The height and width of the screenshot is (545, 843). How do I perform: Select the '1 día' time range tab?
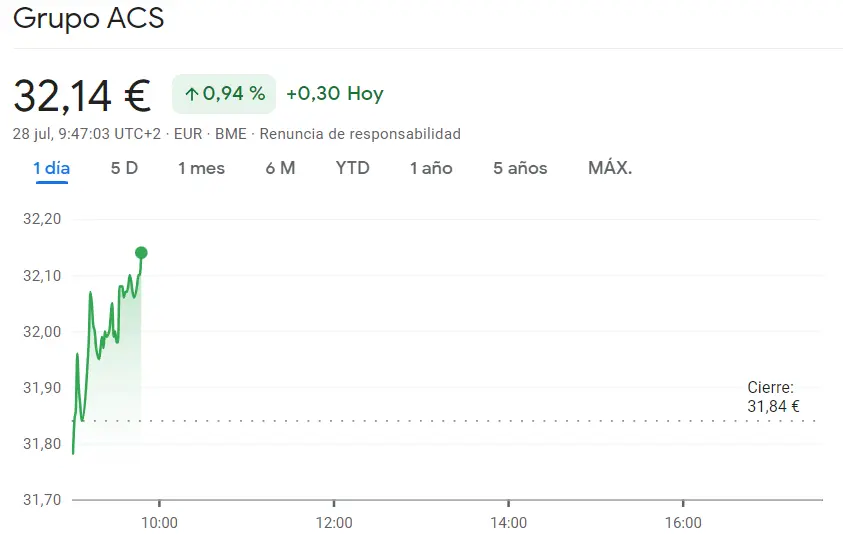pos(52,168)
